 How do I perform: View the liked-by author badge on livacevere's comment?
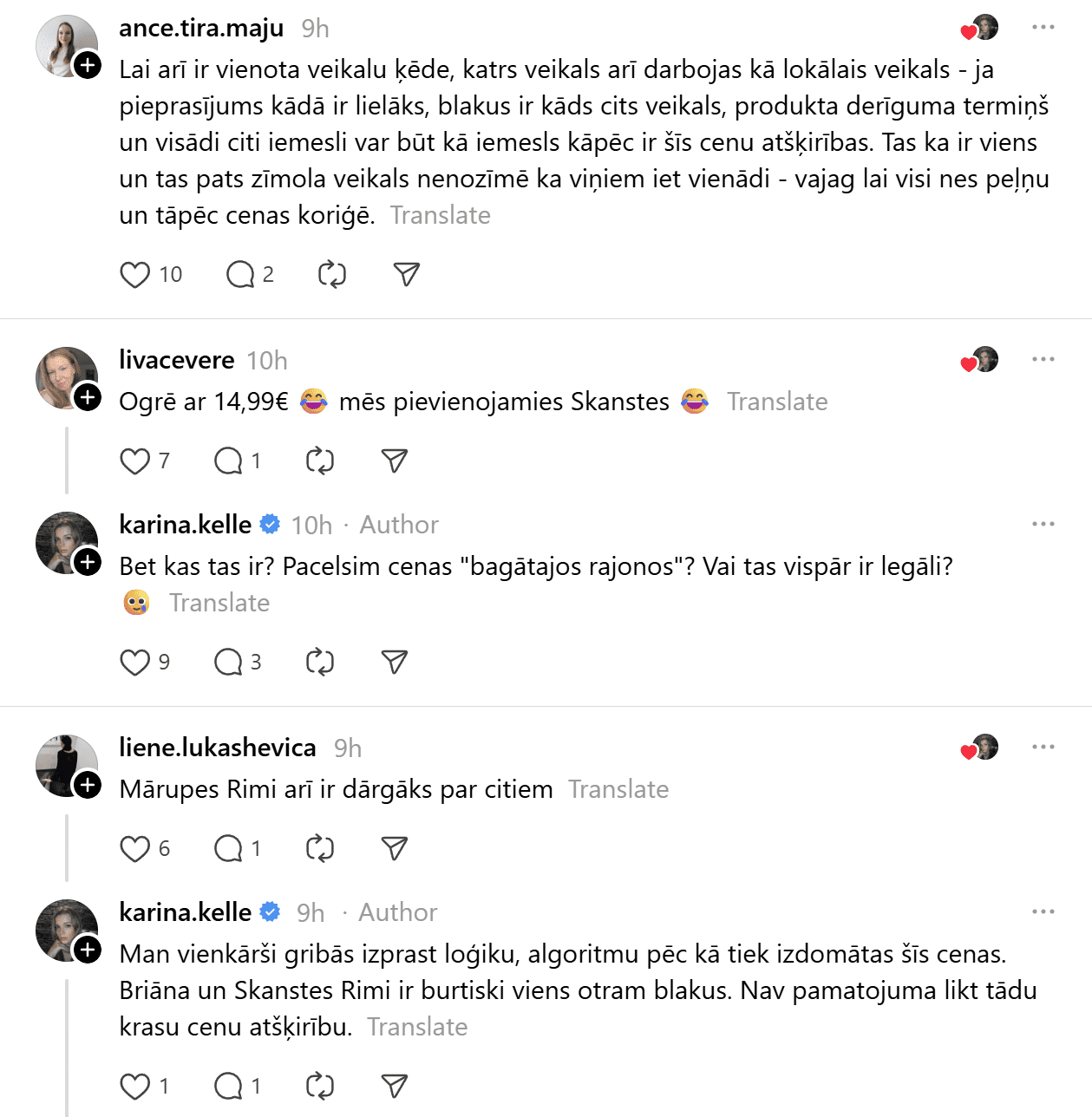point(980,360)
